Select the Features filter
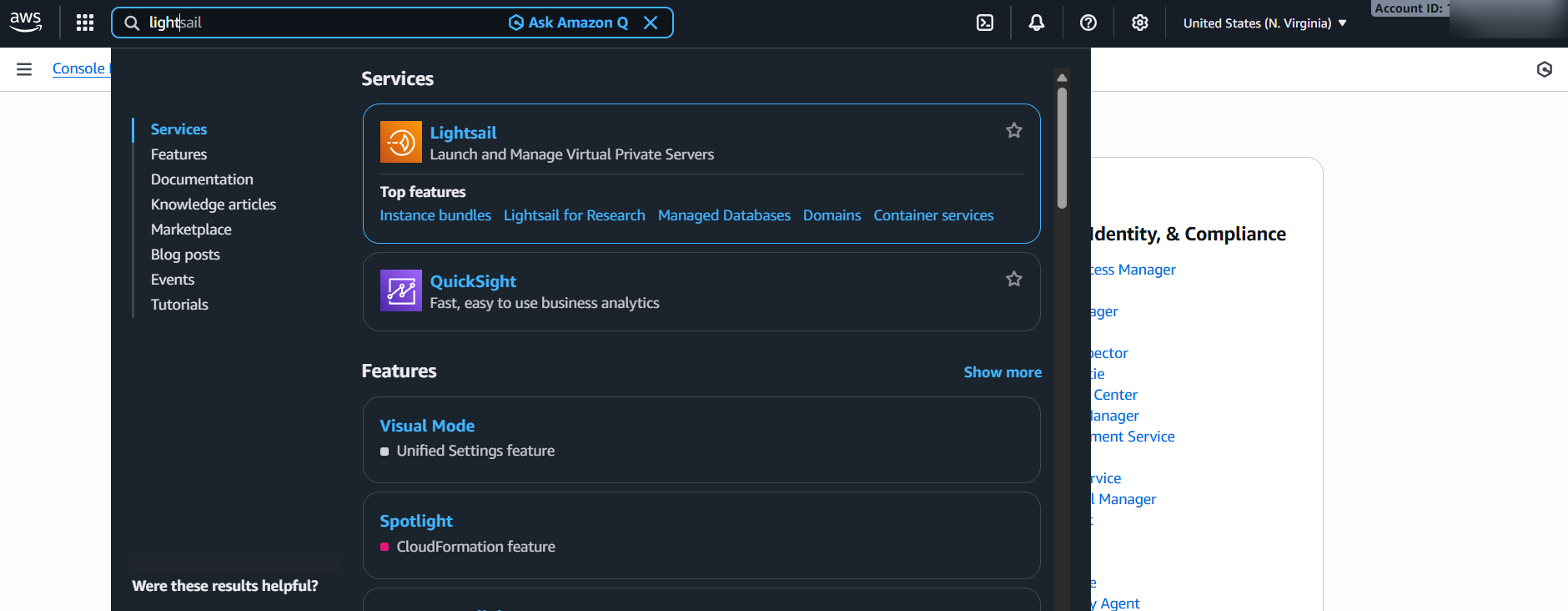 click(178, 154)
